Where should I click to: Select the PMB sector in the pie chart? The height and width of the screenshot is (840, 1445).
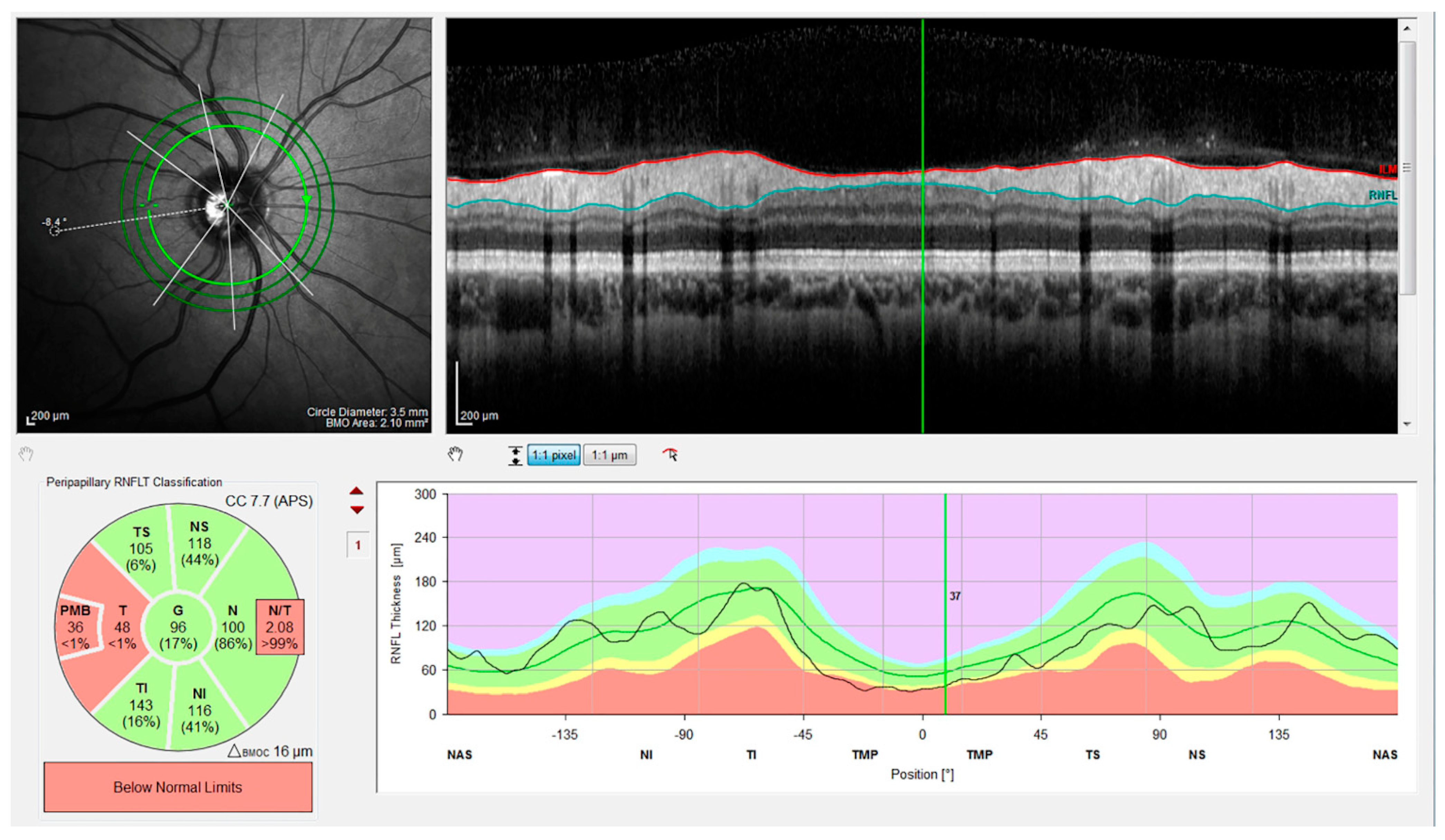tap(76, 627)
